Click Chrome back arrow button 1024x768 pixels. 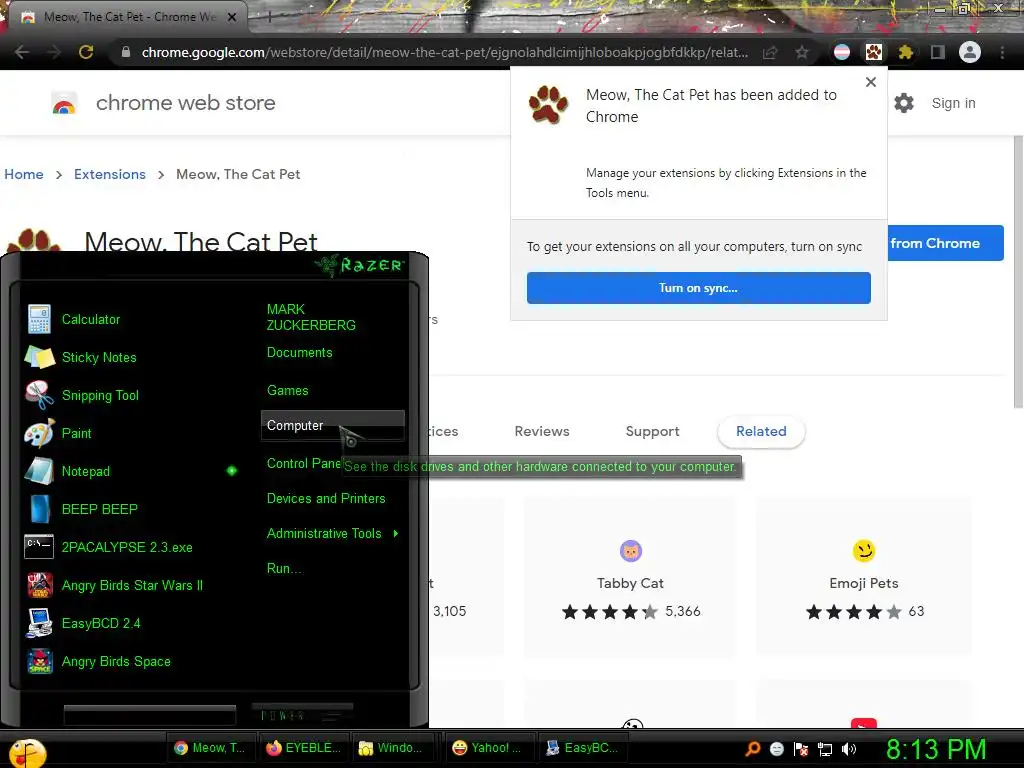click(22, 52)
